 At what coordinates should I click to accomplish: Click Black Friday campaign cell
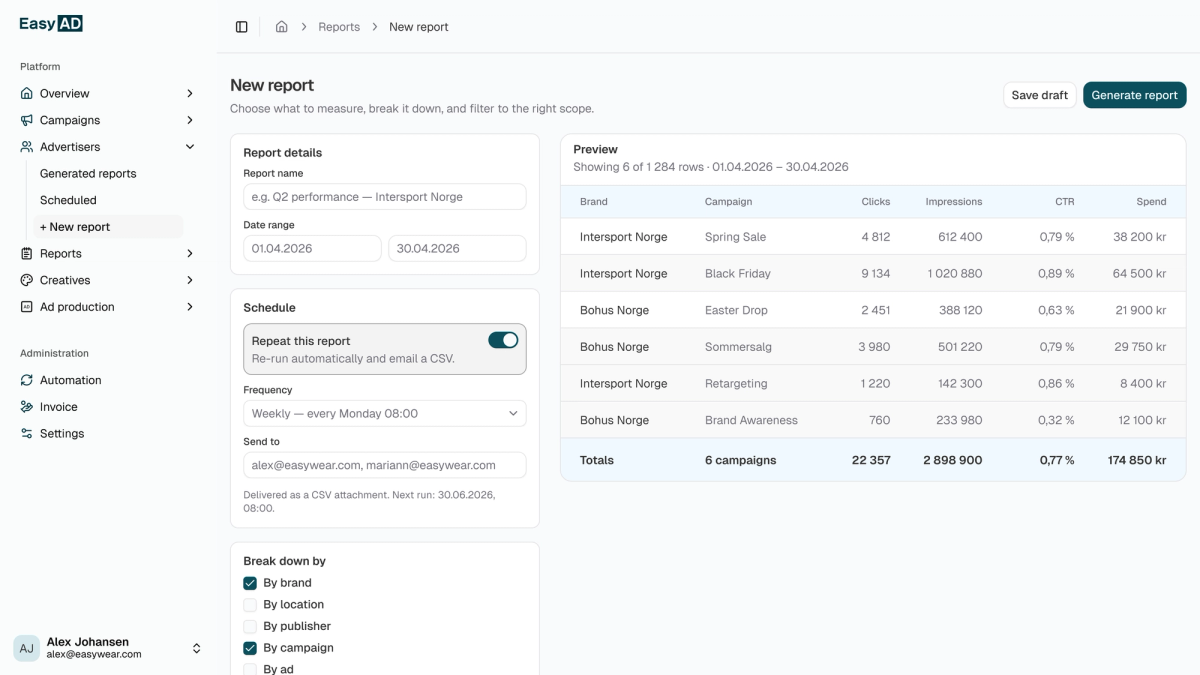click(738, 274)
